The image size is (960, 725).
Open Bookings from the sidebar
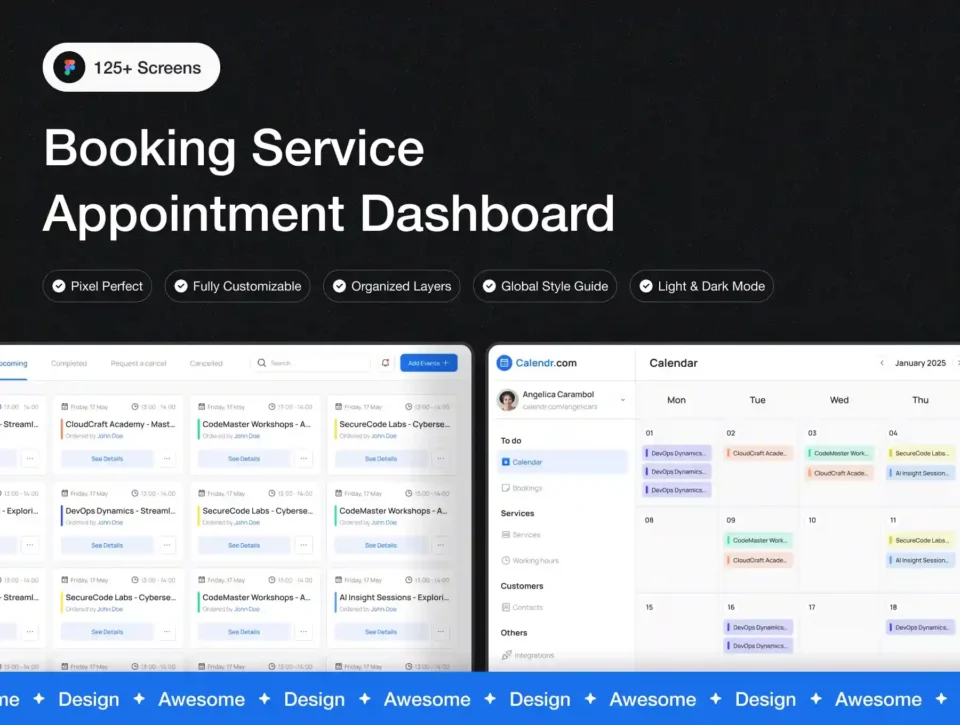[526, 488]
